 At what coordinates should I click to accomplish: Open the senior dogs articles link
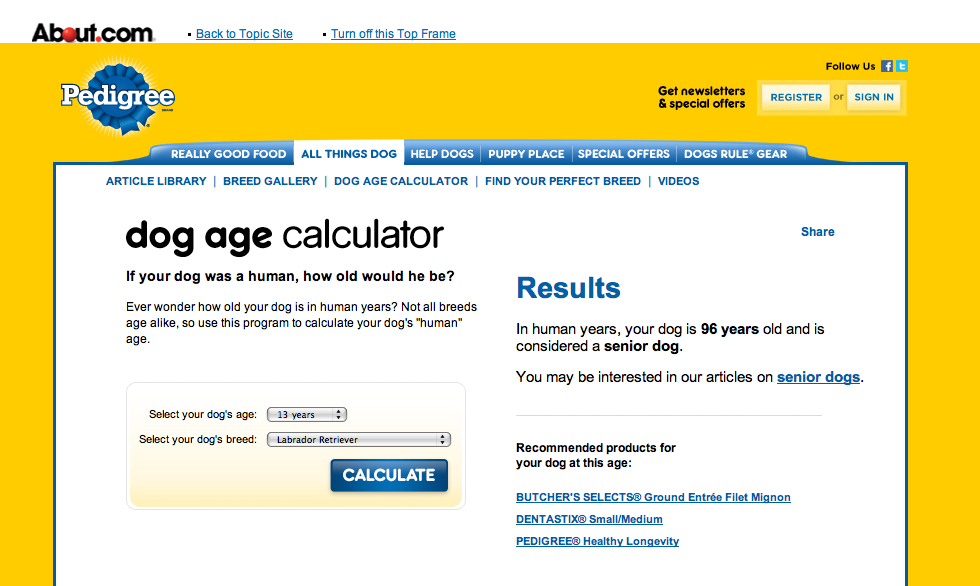818,377
